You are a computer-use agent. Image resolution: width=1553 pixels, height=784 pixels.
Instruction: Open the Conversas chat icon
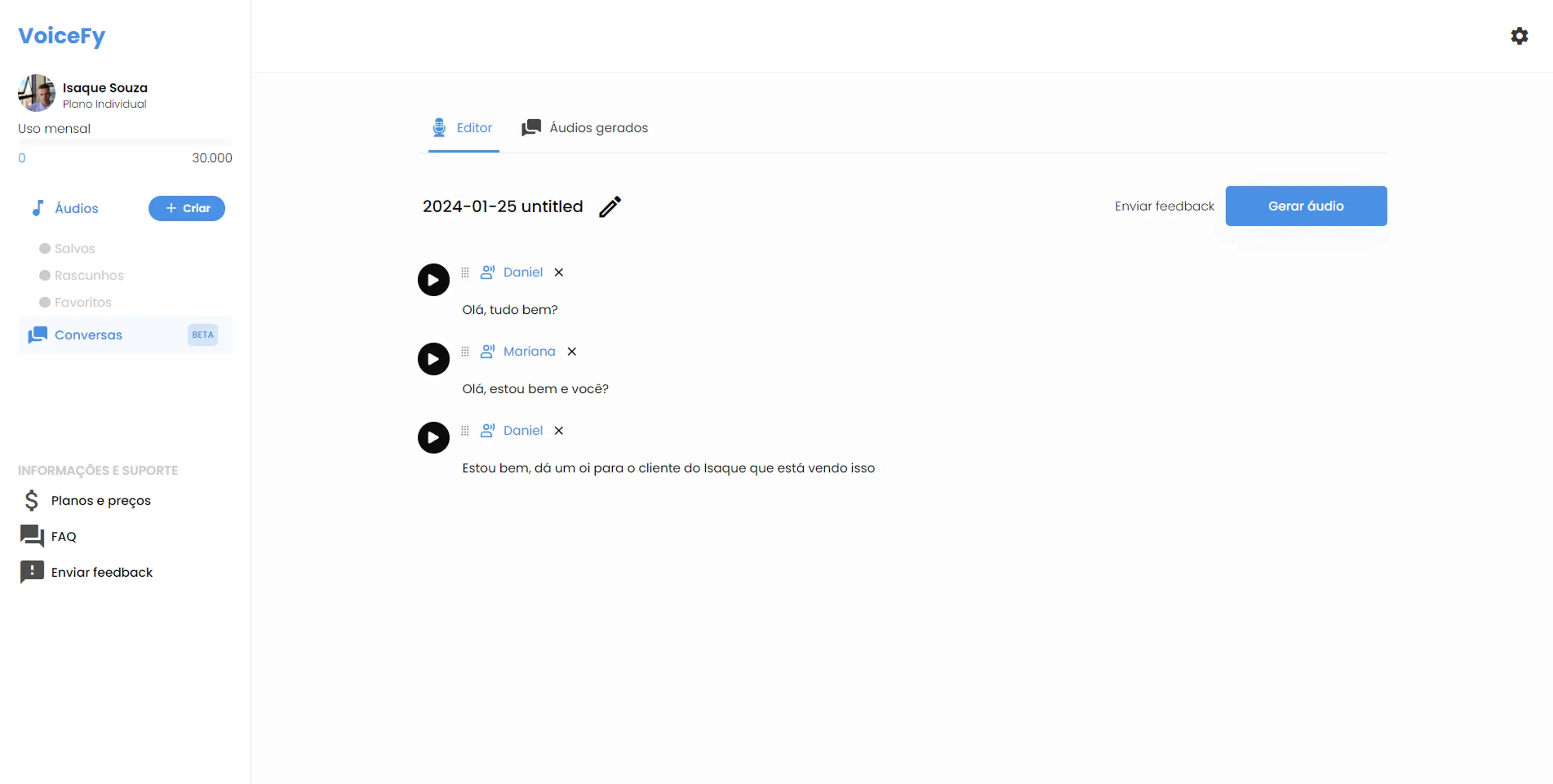click(37, 335)
